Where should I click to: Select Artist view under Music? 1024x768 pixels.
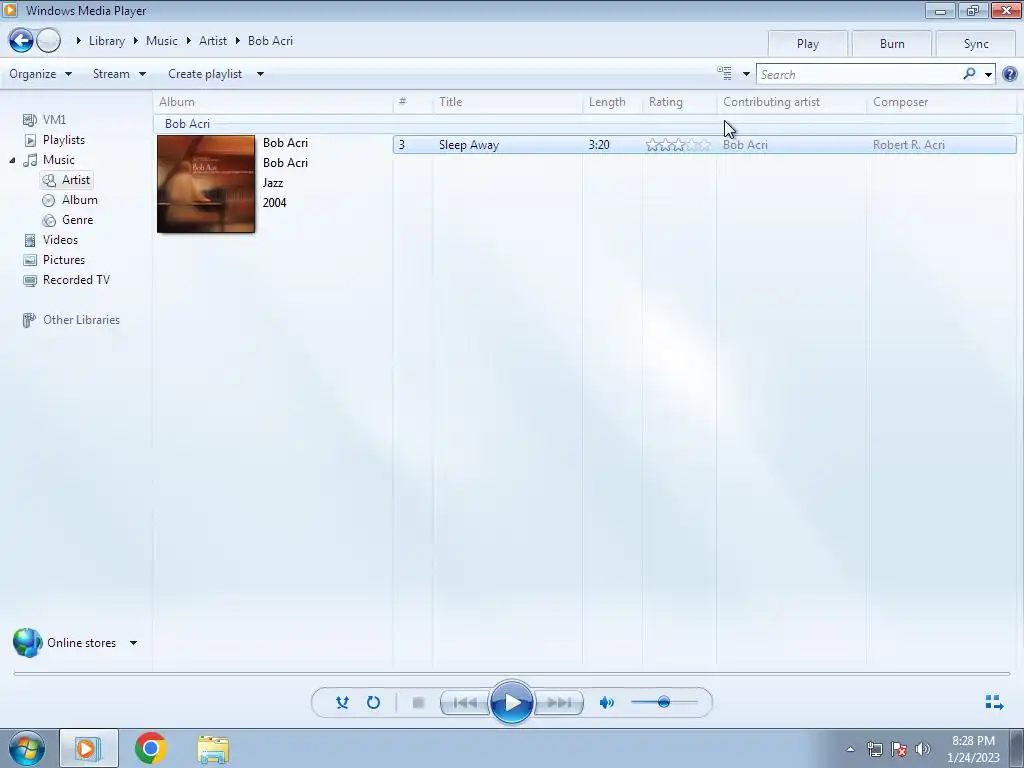point(67,180)
